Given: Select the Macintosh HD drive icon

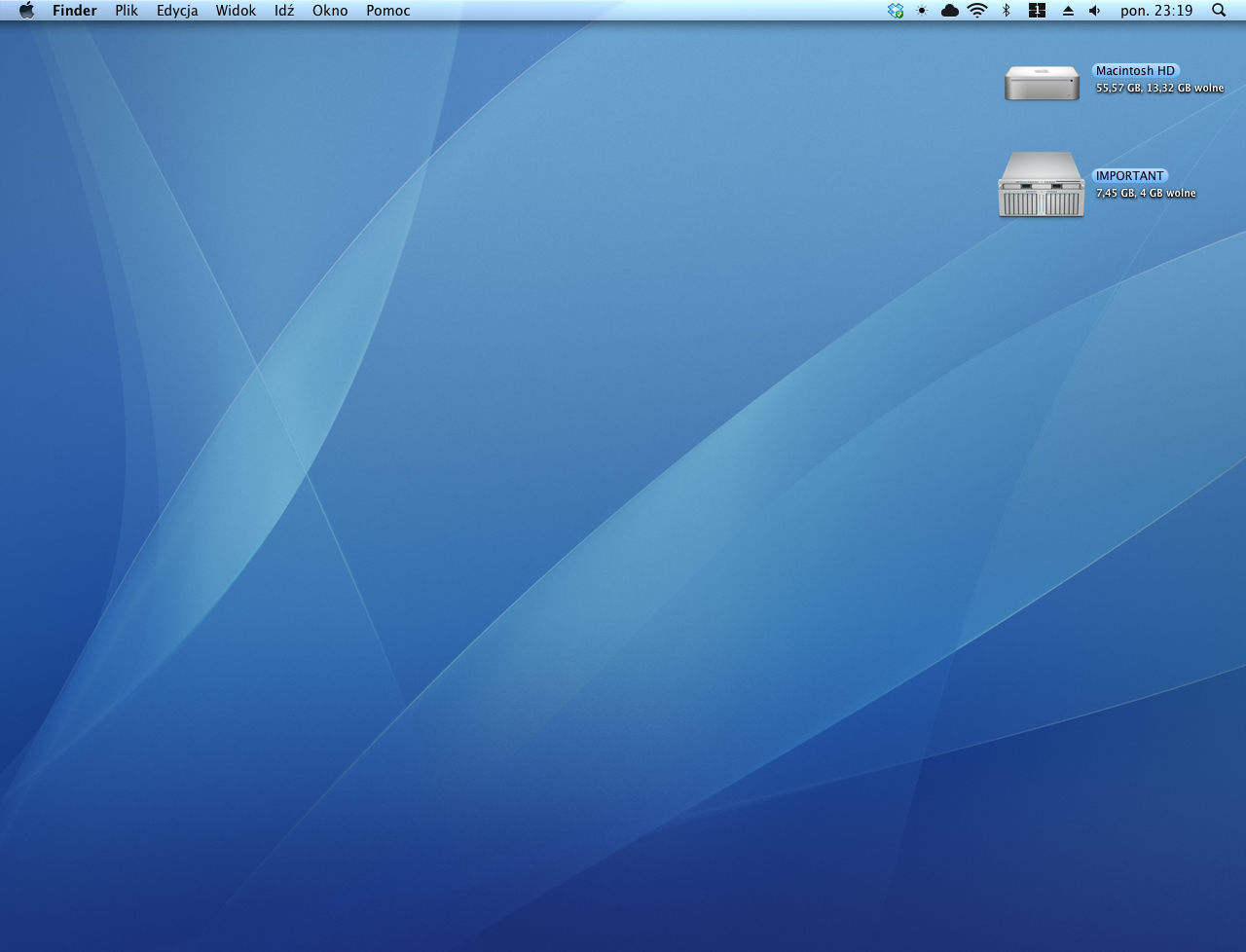Looking at the screenshot, I should (x=1042, y=83).
